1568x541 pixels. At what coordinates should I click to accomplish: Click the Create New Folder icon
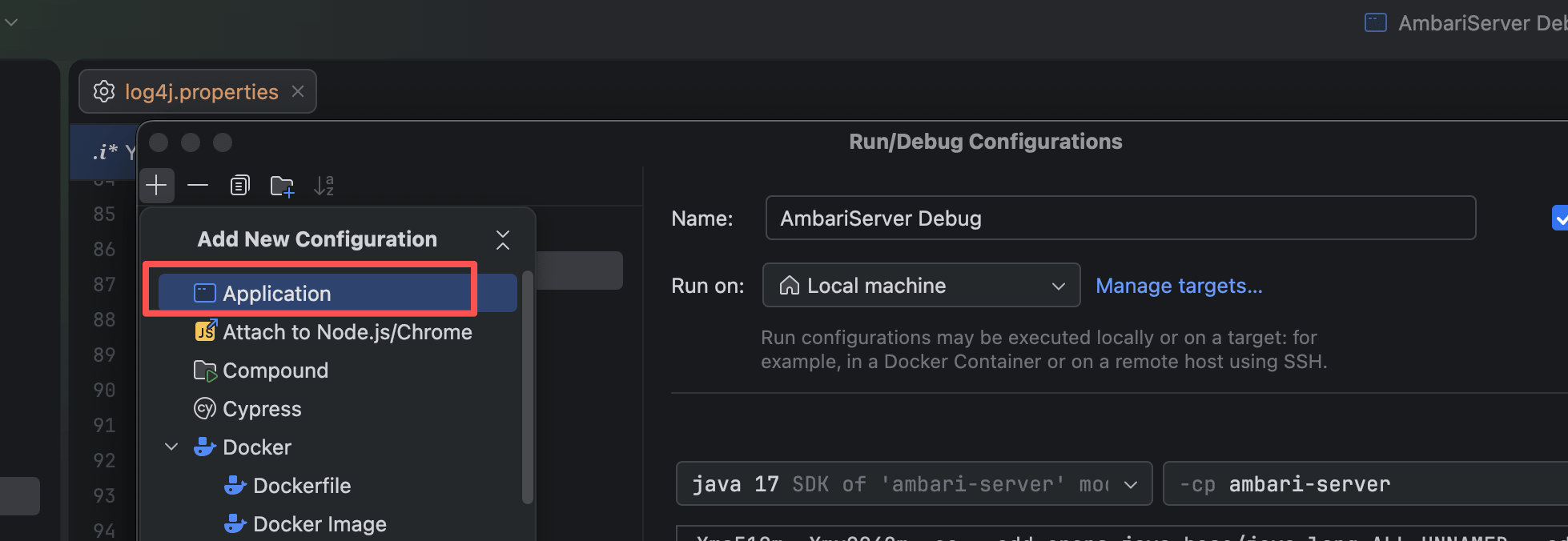tap(282, 186)
